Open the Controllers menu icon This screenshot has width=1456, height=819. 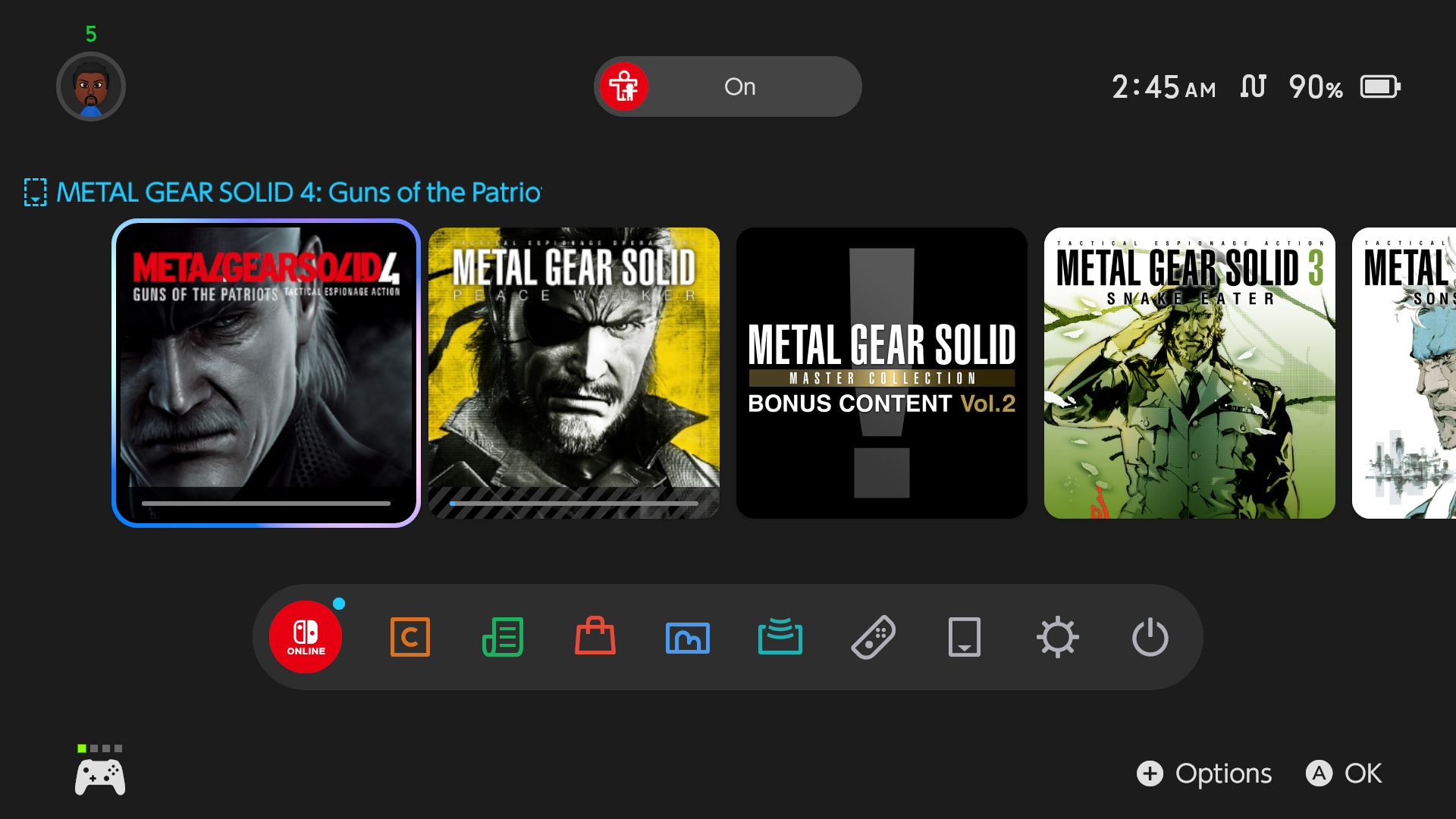pos(873,637)
